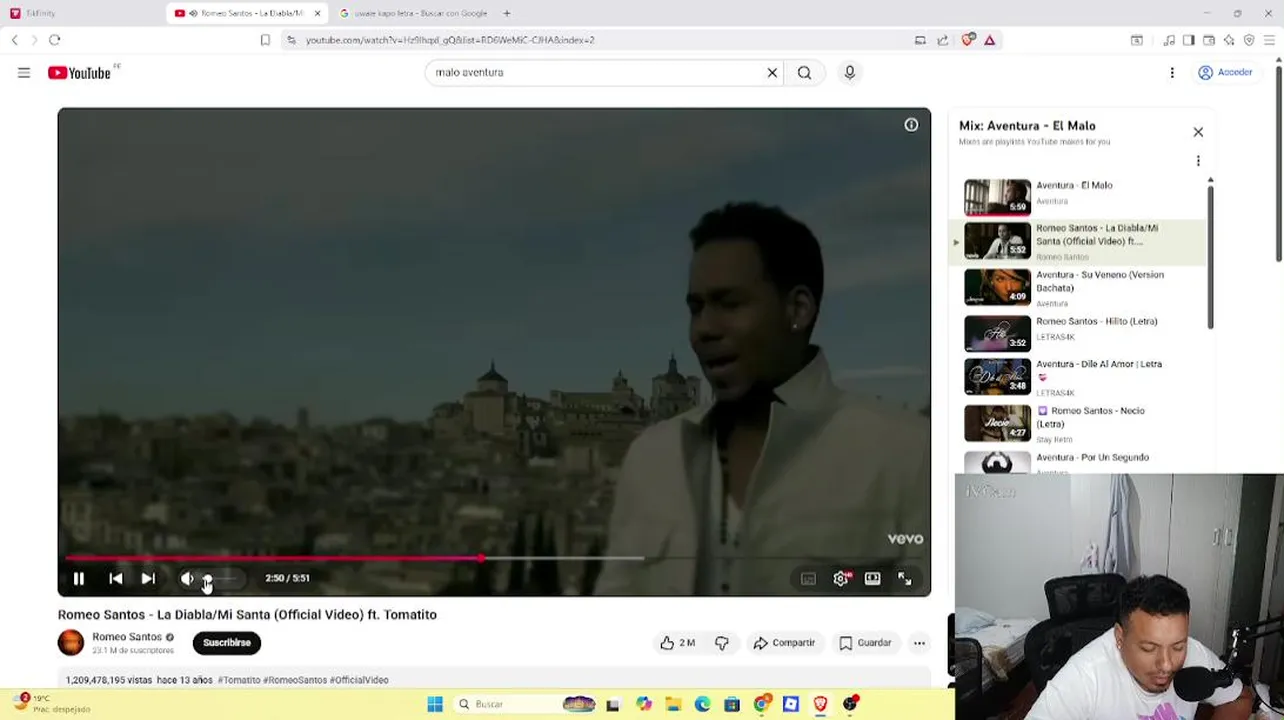Open a new browser tab
Viewport: 1284px width, 720px height.
(507, 13)
